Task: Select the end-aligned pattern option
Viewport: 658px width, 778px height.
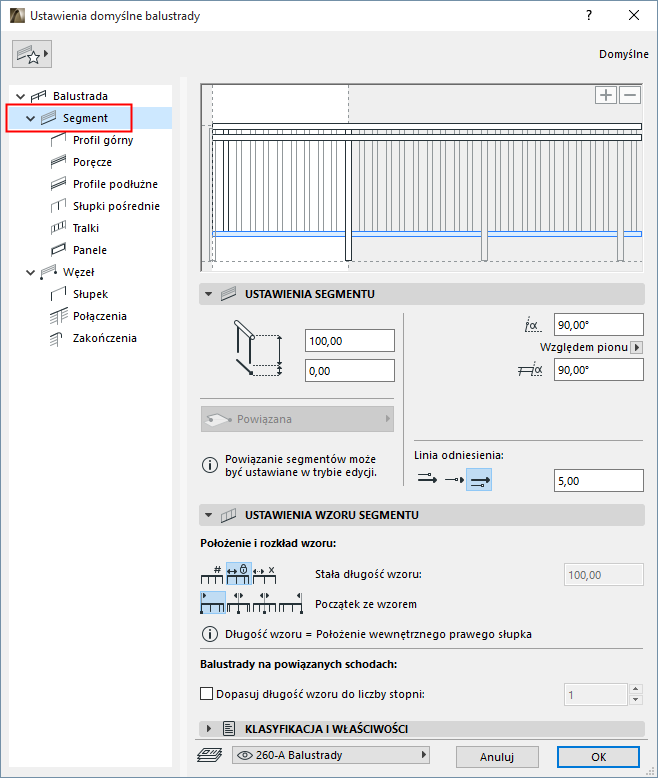Action: pos(291,603)
